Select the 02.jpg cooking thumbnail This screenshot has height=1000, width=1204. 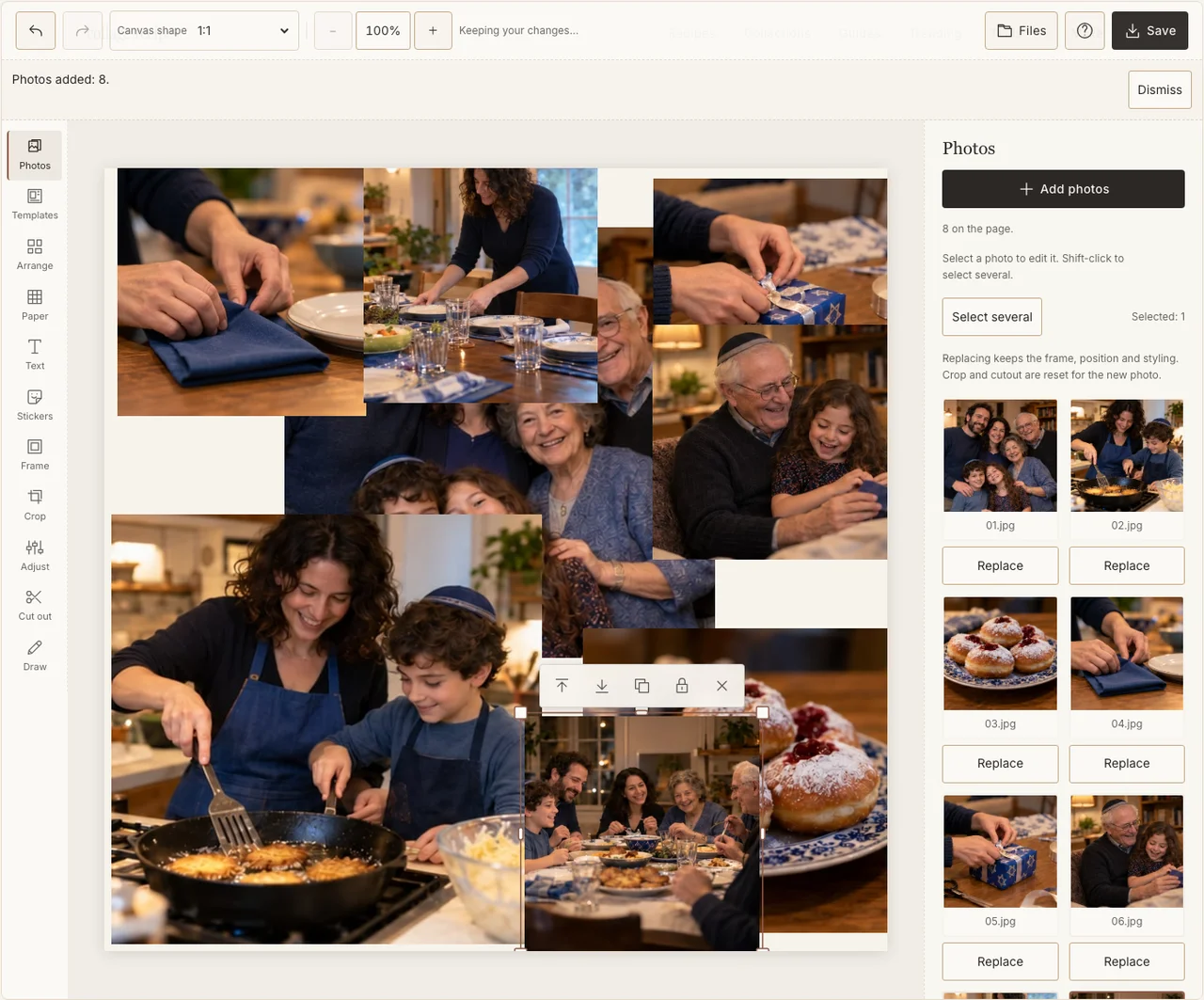tap(1127, 455)
